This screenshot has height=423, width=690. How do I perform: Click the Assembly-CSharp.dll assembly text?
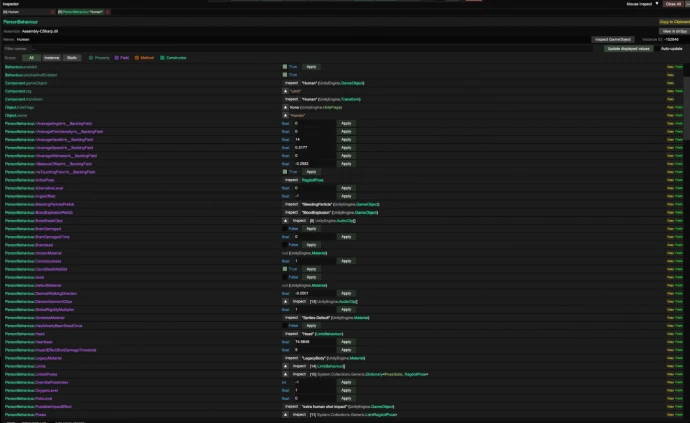tap(40, 31)
